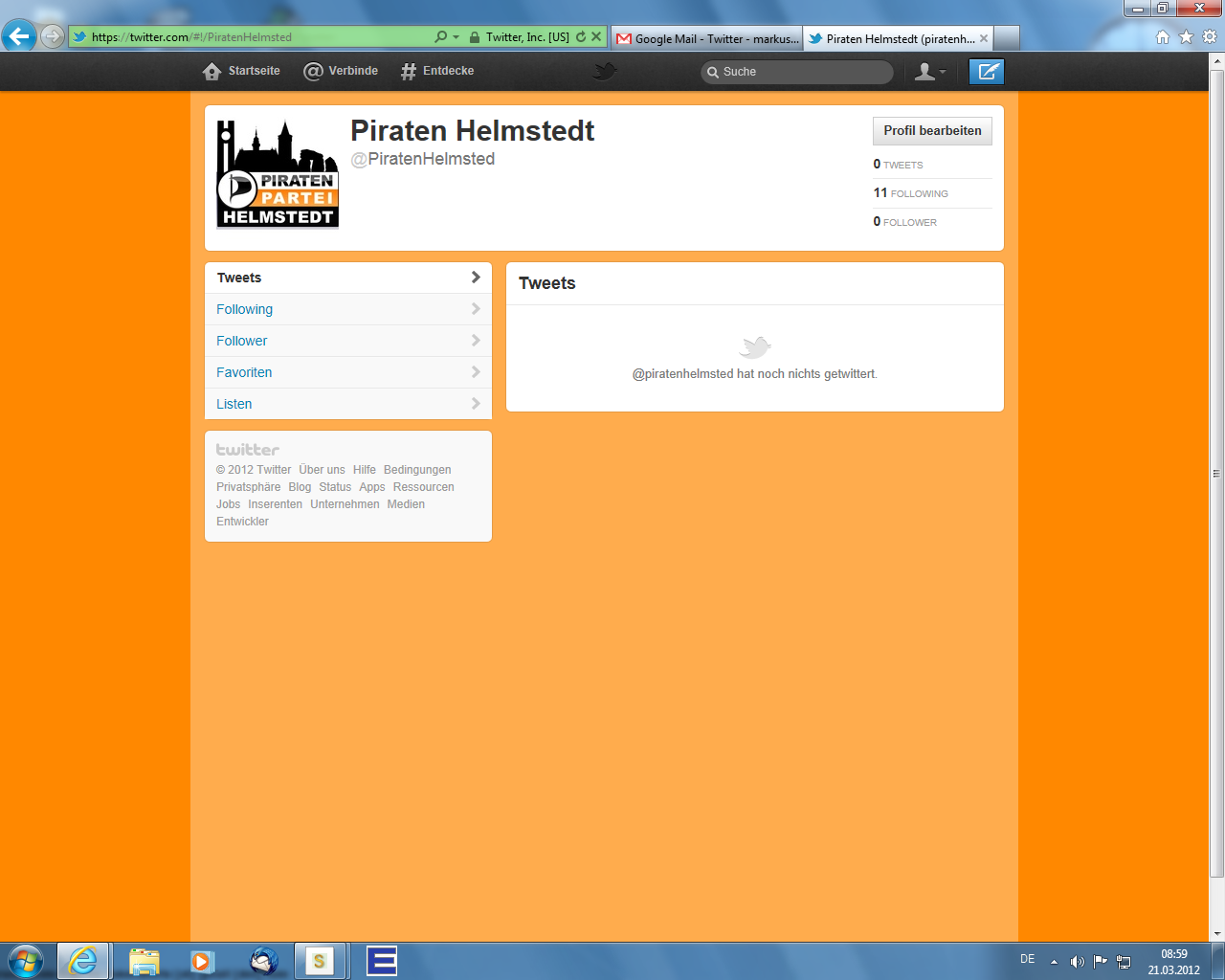Open Windows Explorer folder in taskbar

click(x=144, y=961)
